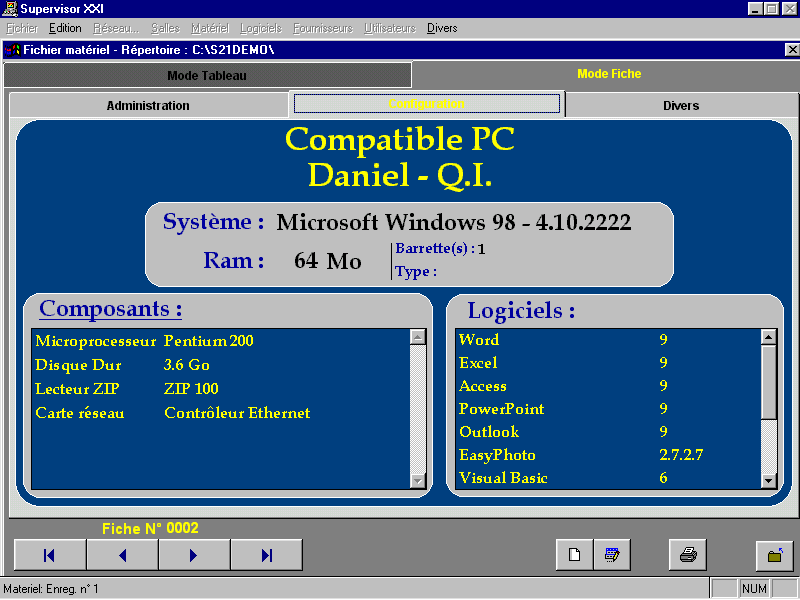Click the 3.6 Go disk value
The image size is (800, 600).
coord(187,365)
